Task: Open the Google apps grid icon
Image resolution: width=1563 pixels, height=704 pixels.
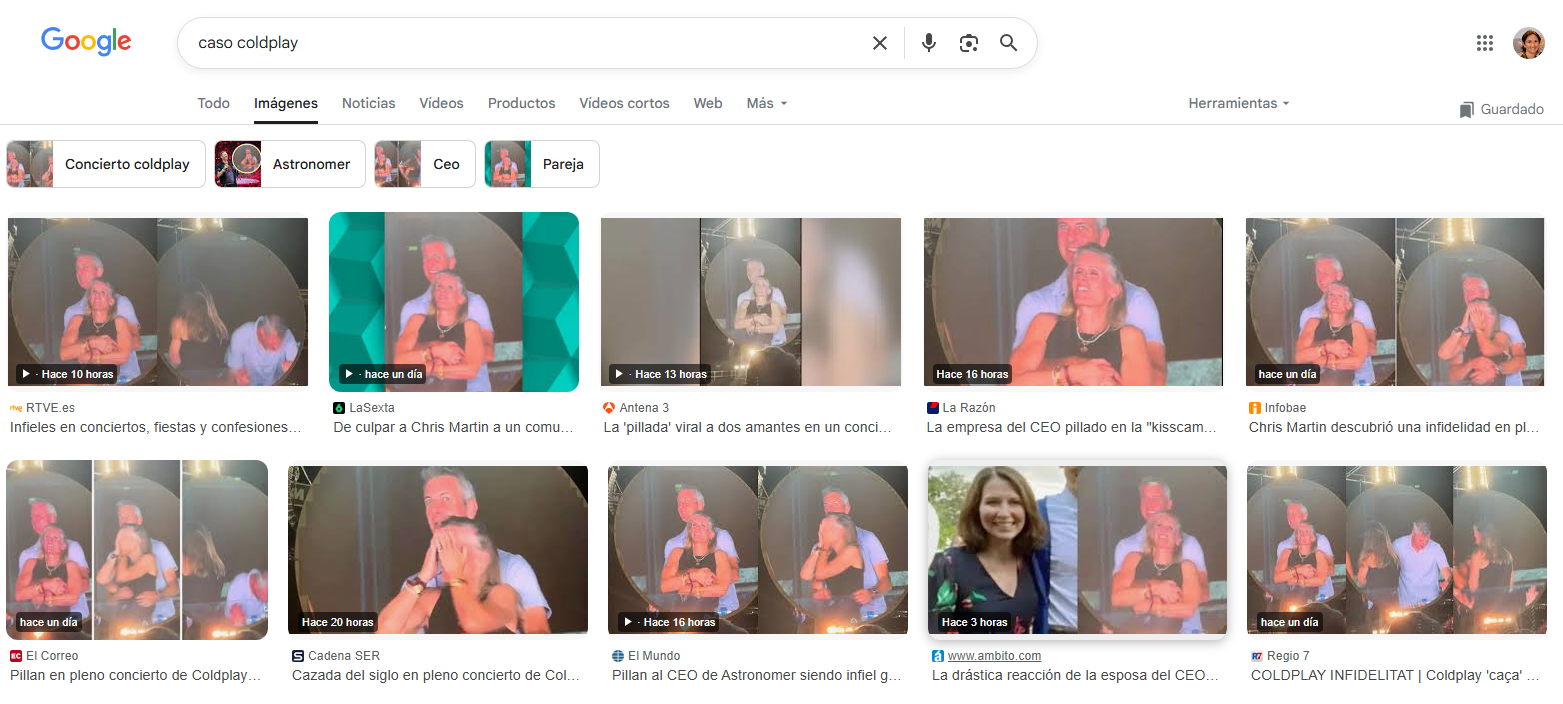Action: 1485,43
